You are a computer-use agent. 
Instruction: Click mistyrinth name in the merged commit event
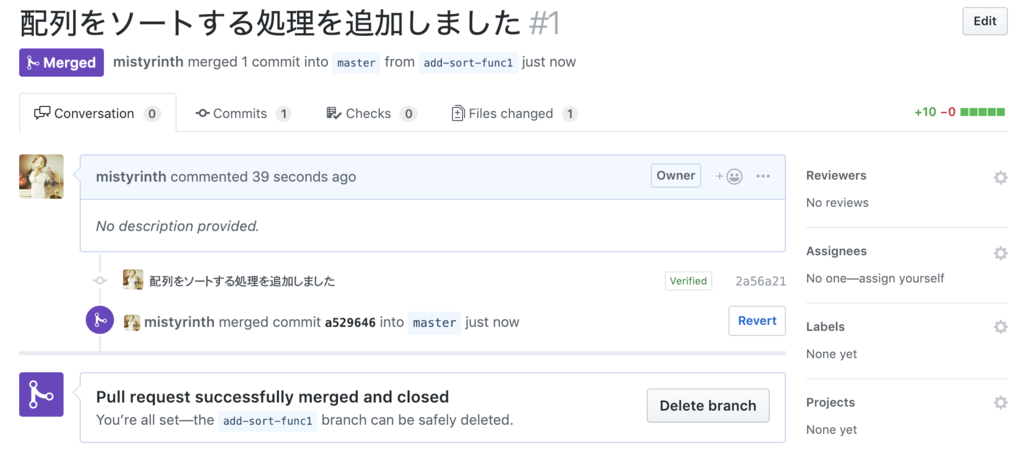(x=179, y=321)
